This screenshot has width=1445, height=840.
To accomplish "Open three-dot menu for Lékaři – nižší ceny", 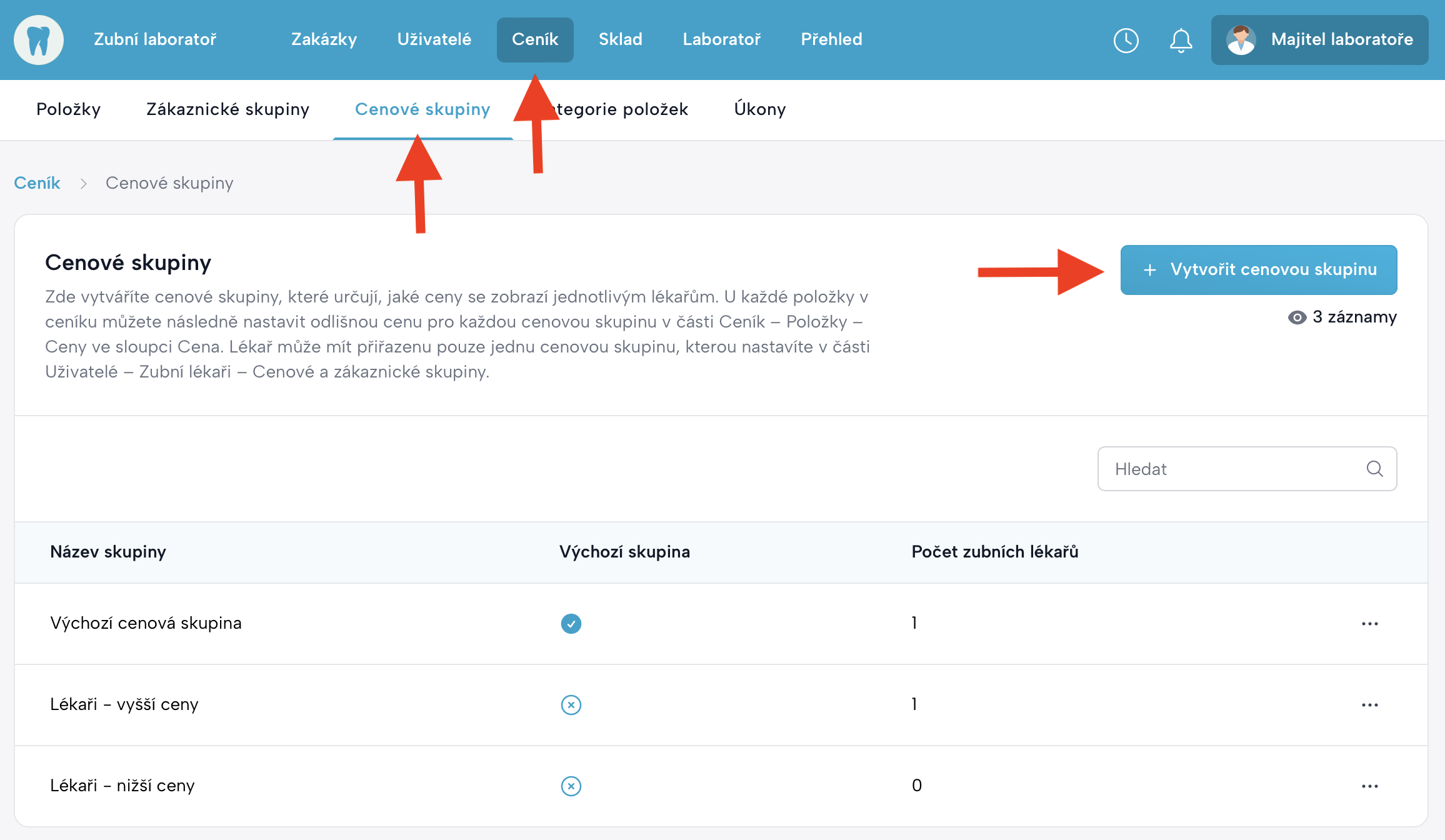I will click(1369, 786).
